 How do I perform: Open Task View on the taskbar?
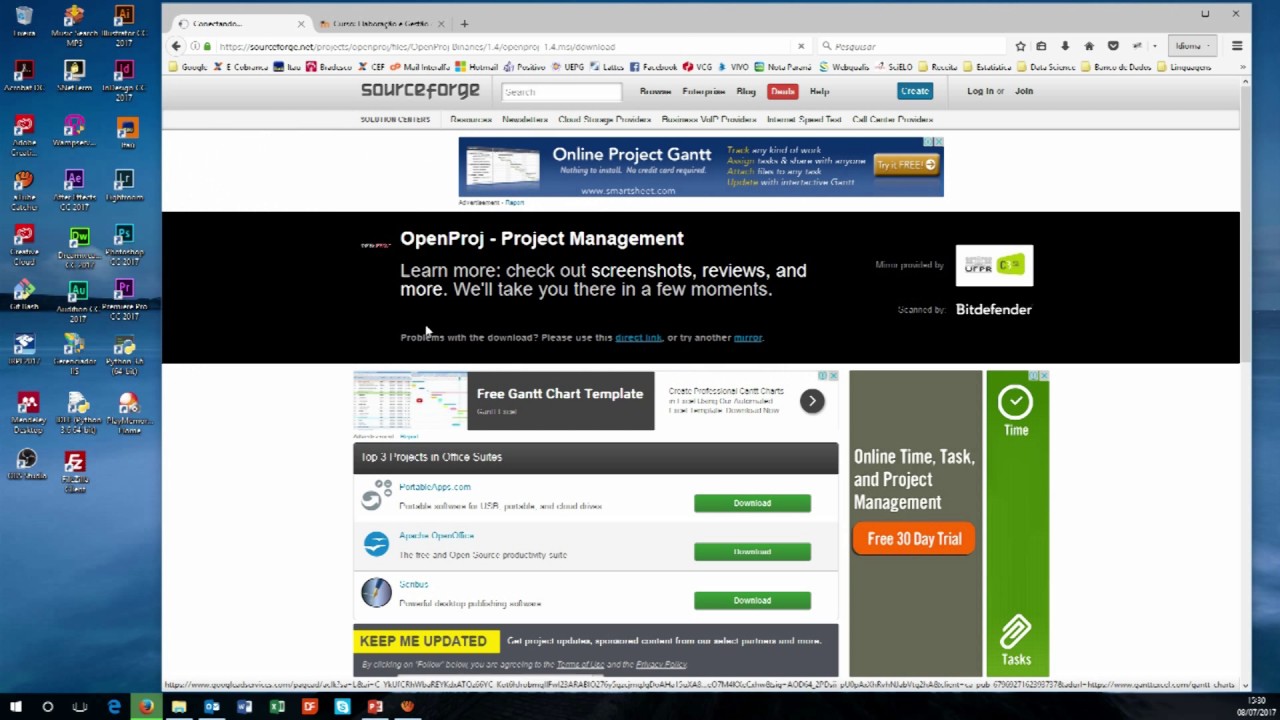pos(80,706)
